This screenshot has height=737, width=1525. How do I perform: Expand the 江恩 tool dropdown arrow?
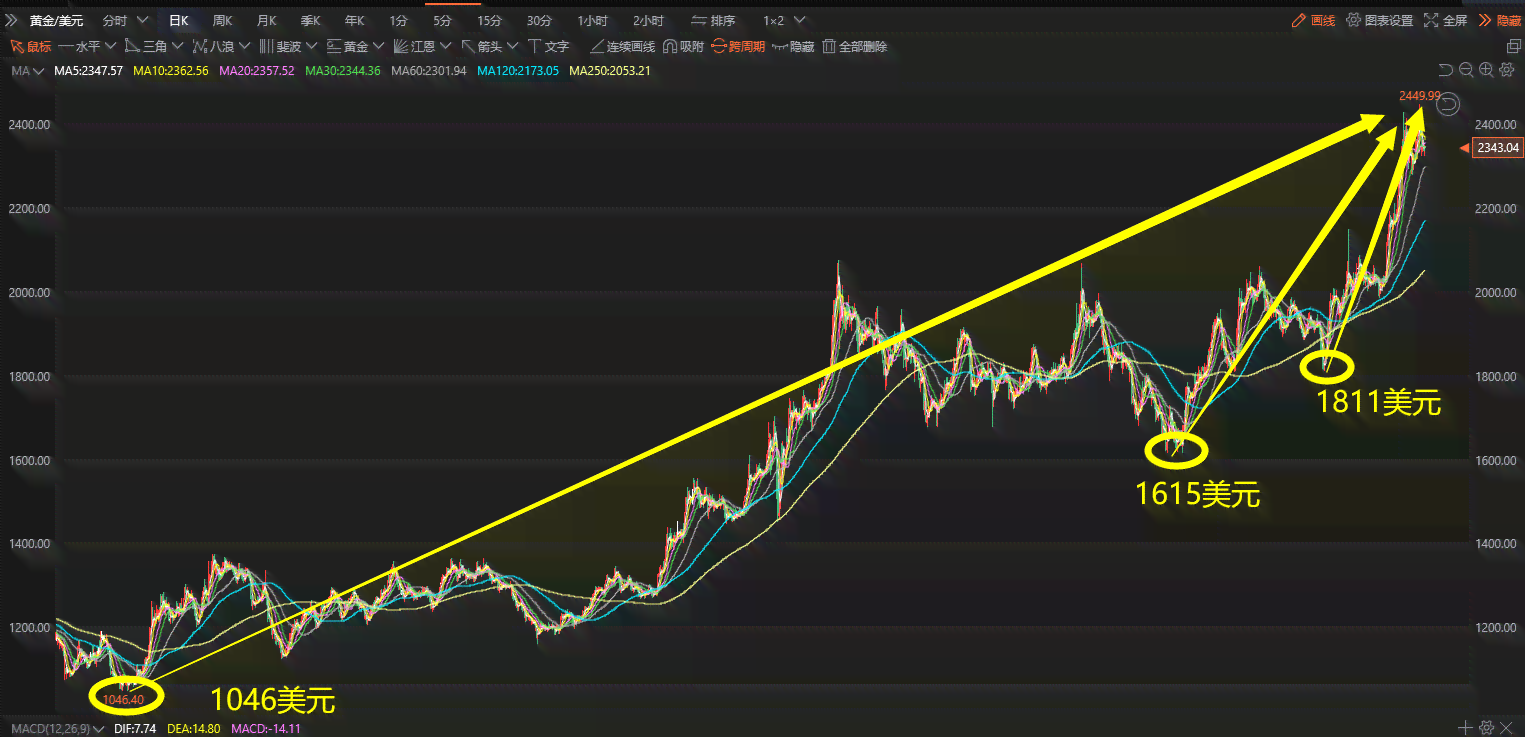pyautogui.click(x=445, y=46)
